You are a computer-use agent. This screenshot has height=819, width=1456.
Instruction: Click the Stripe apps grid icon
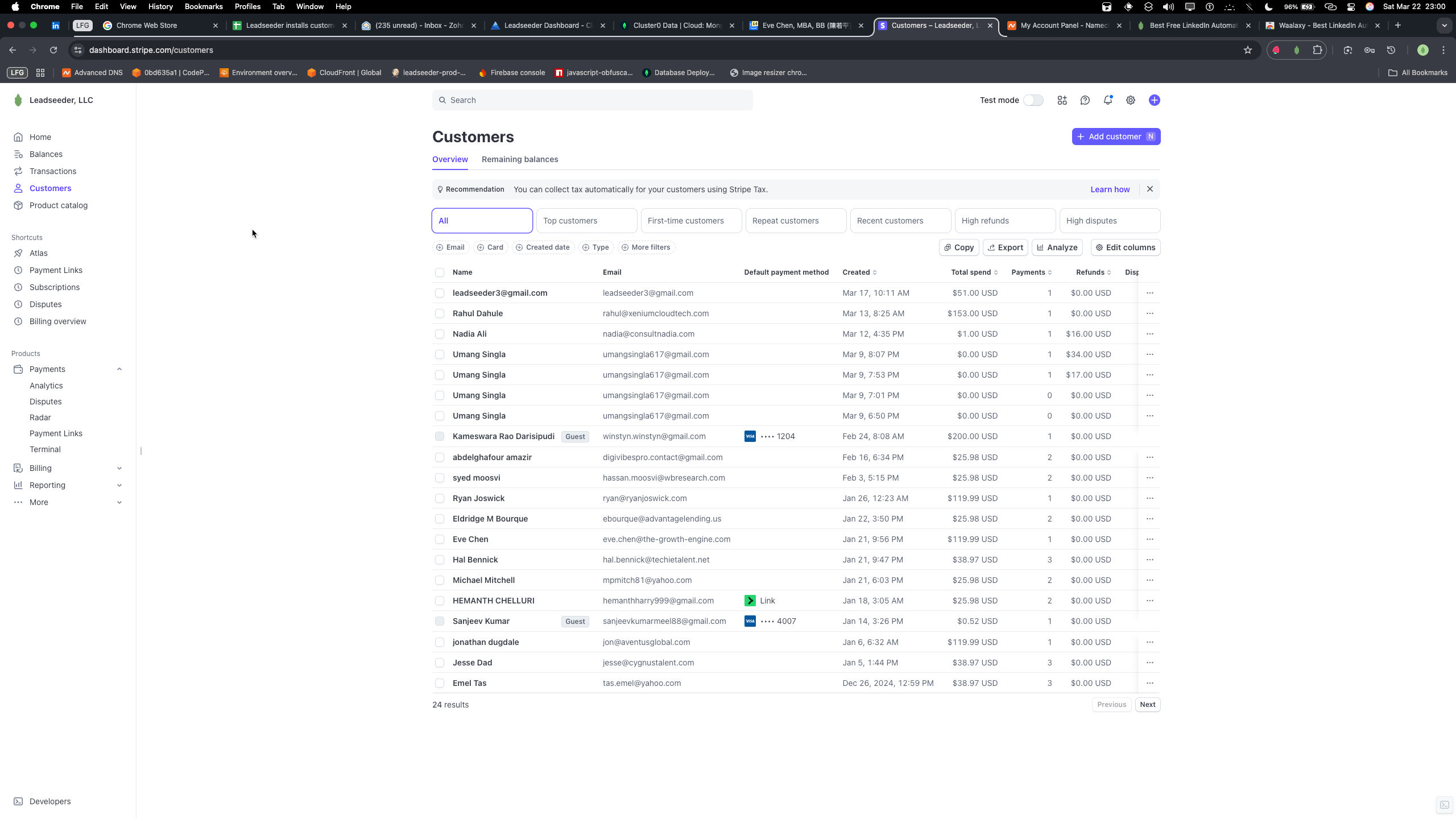pos(1062,100)
